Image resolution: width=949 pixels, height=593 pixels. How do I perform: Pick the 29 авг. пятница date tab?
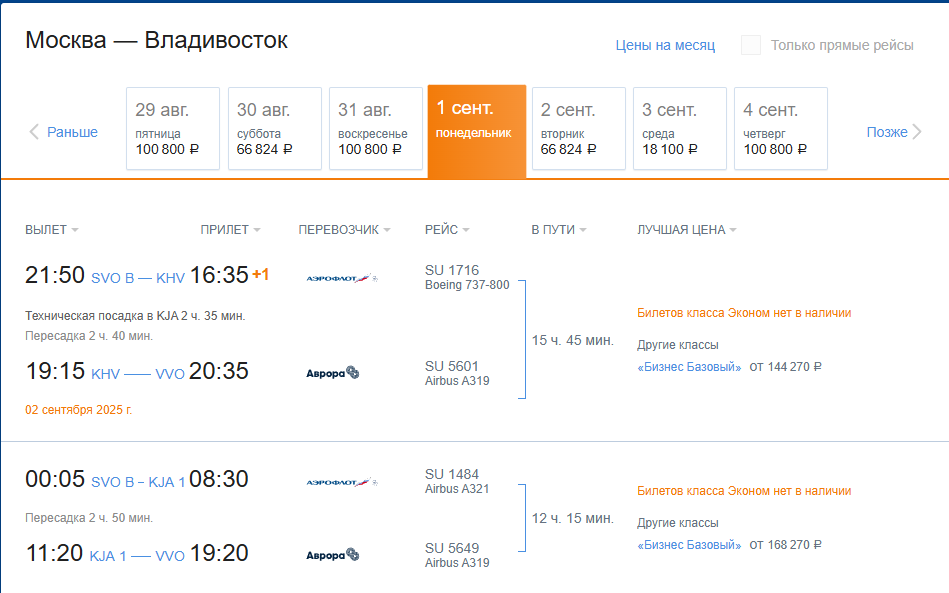pyautogui.click(x=173, y=129)
